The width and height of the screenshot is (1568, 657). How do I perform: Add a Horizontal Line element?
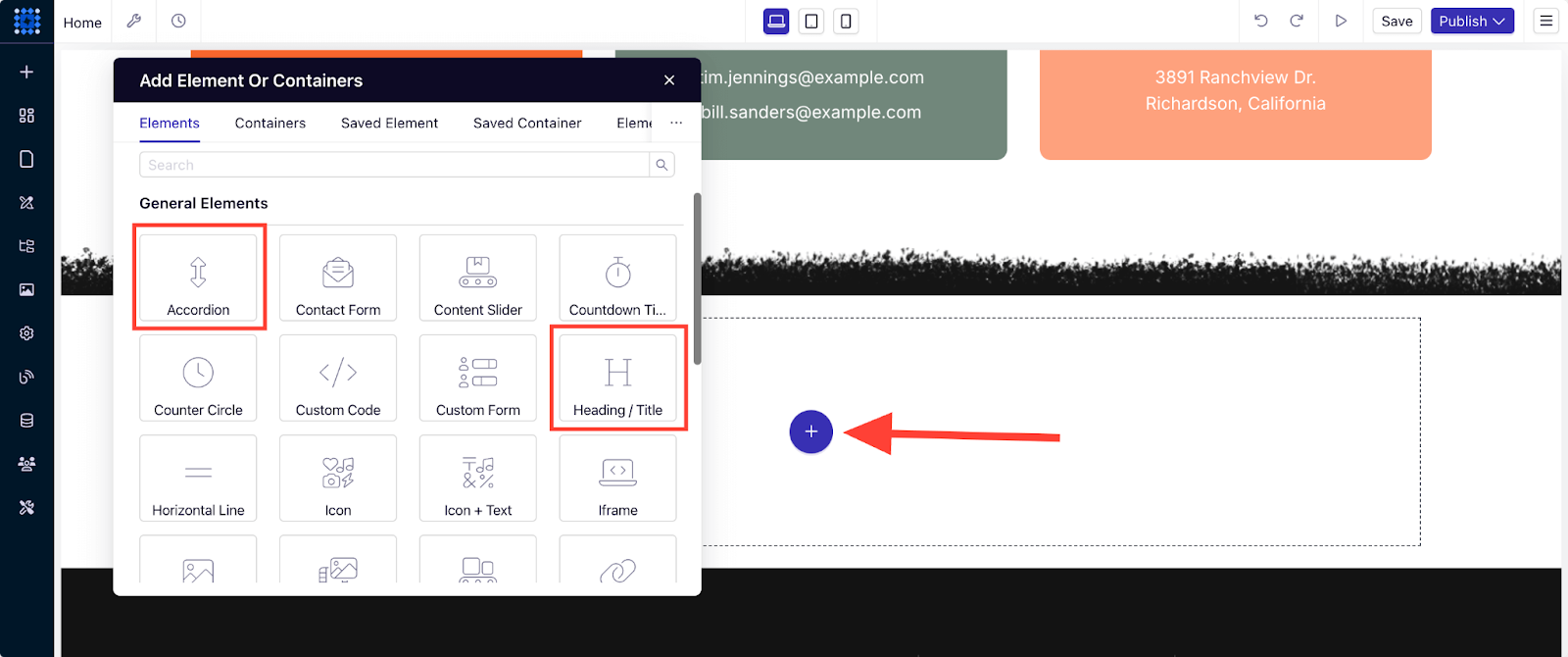click(198, 479)
